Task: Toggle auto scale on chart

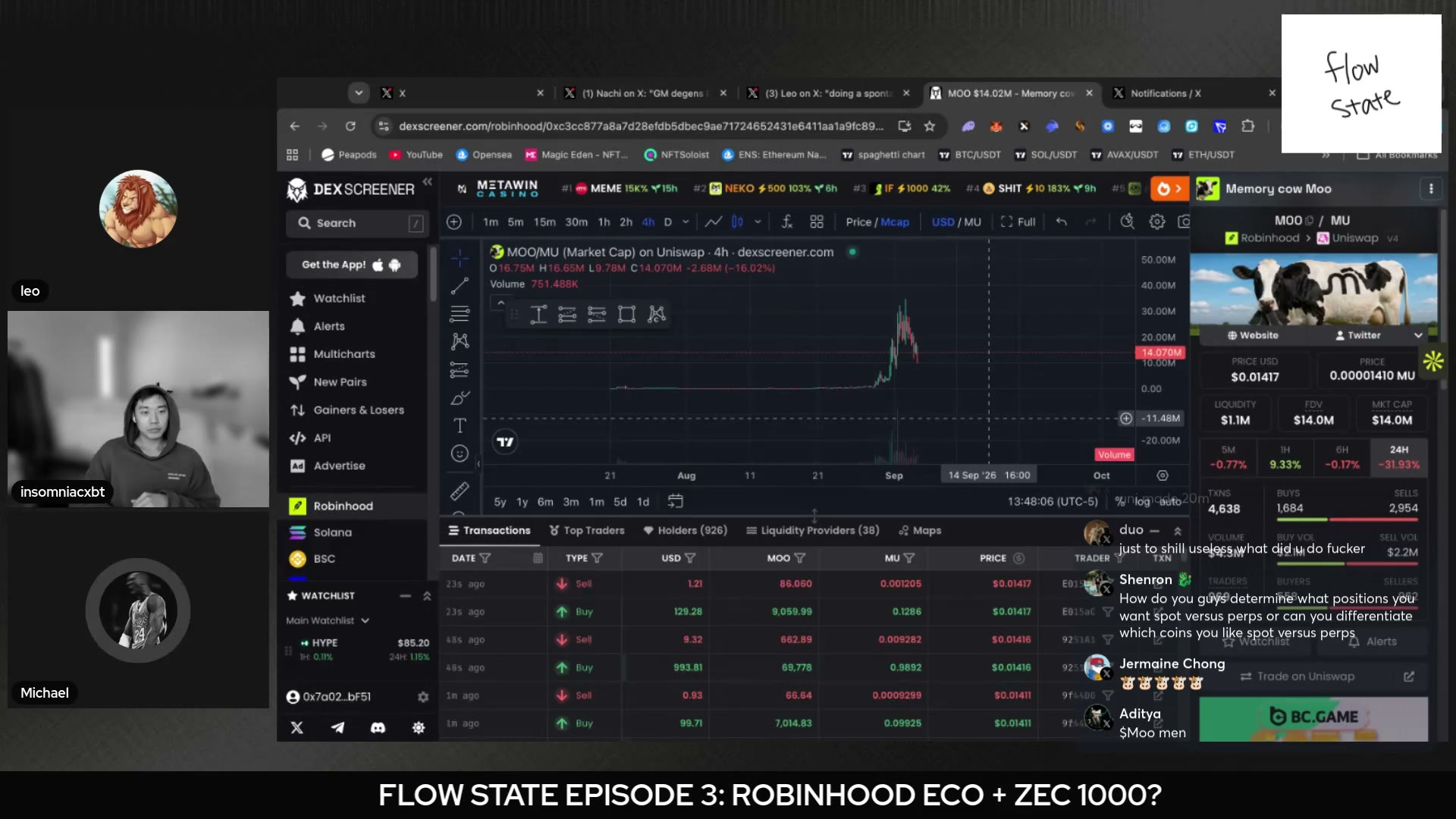Action: 1171,501
